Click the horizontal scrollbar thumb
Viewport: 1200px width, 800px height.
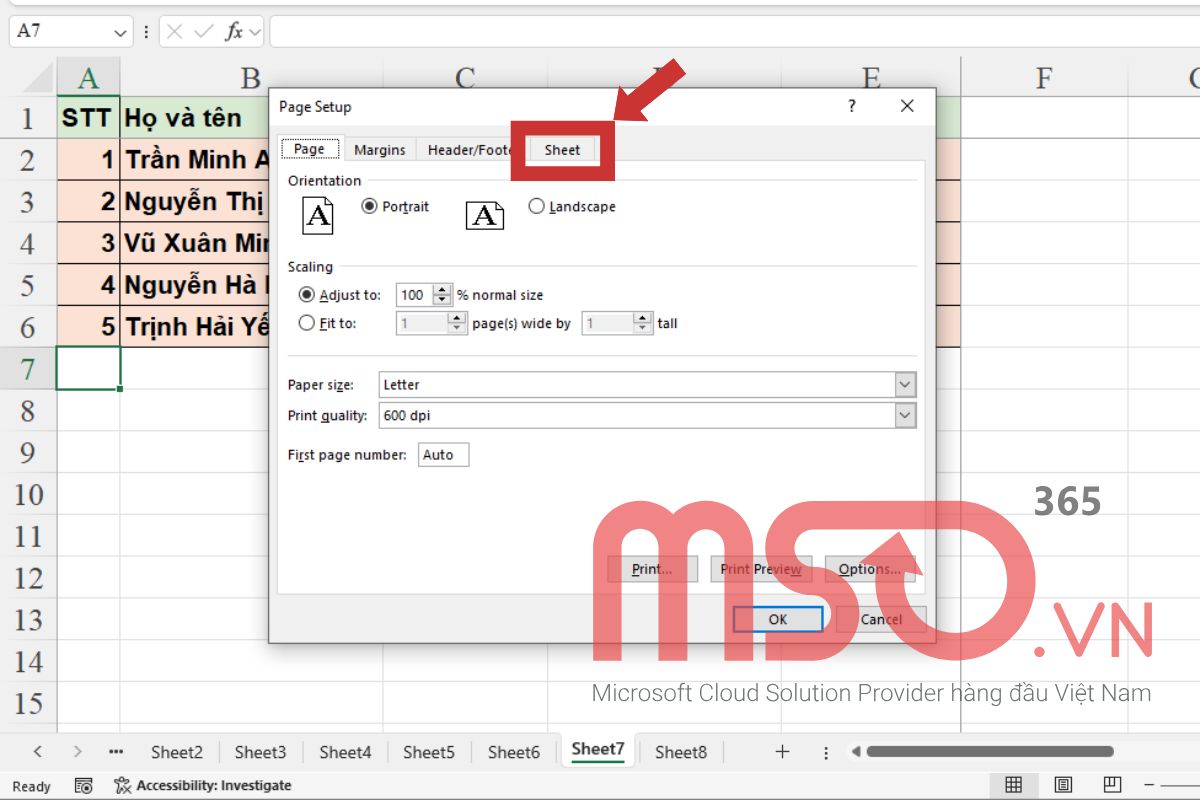(990, 751)
